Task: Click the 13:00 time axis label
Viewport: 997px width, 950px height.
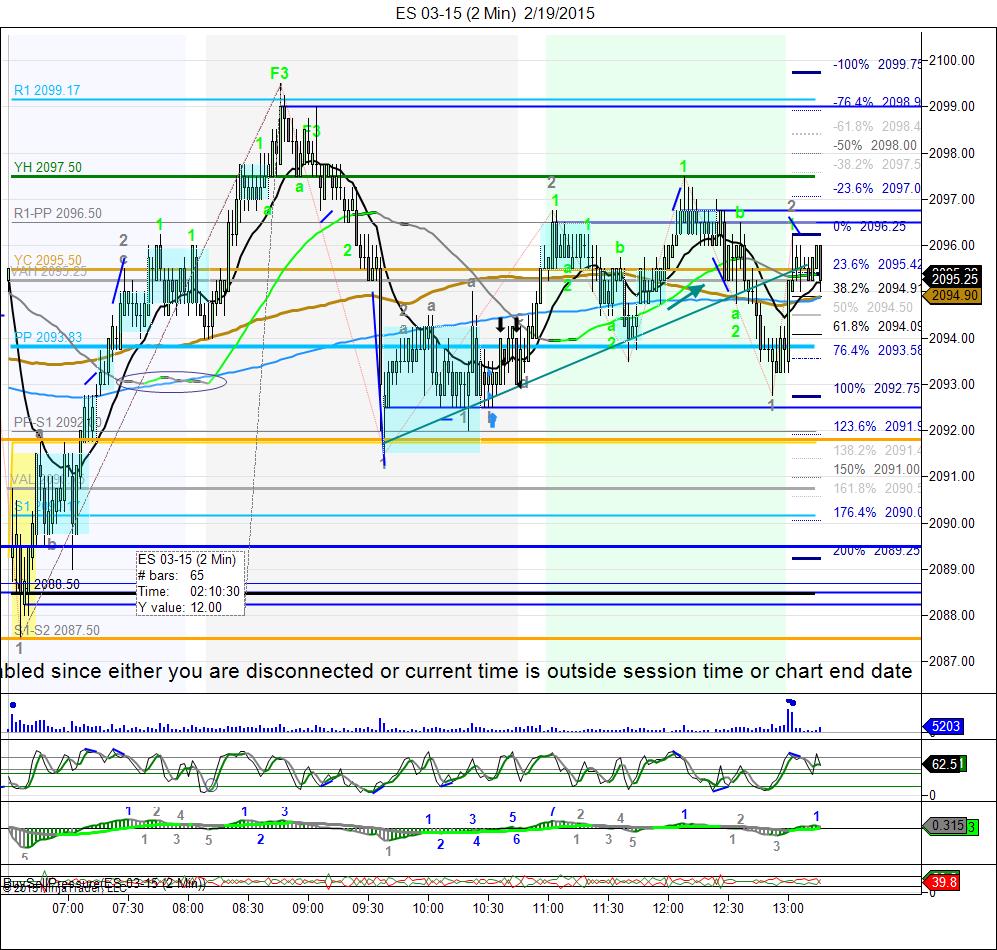Action: (788, 908)
